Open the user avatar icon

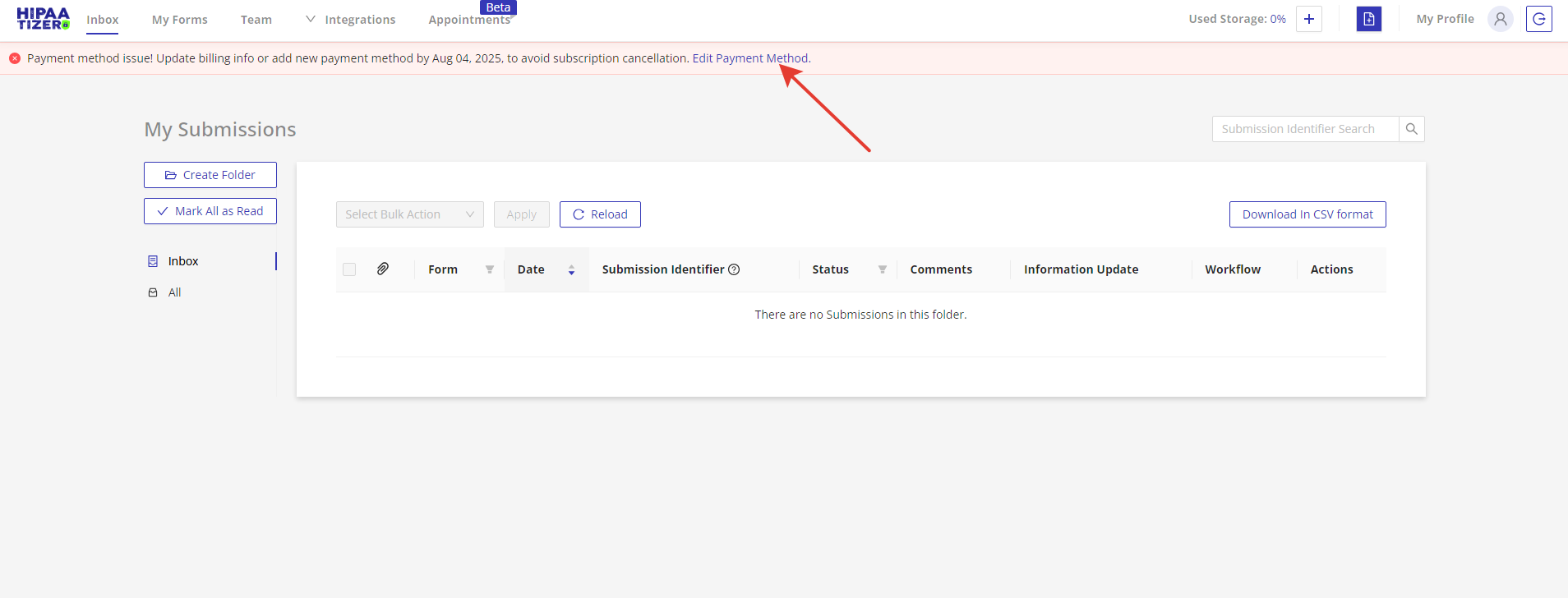coord(1501,19)
